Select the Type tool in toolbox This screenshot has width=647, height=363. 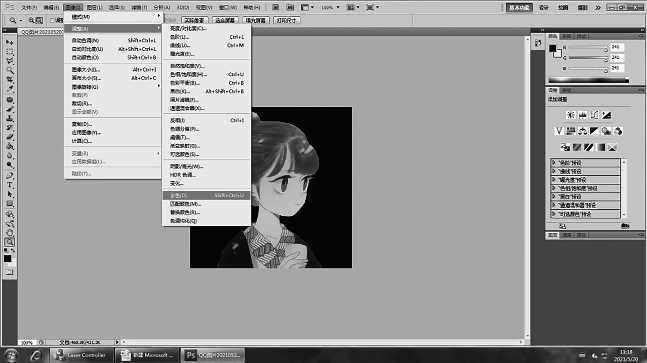tap(9, 185)
